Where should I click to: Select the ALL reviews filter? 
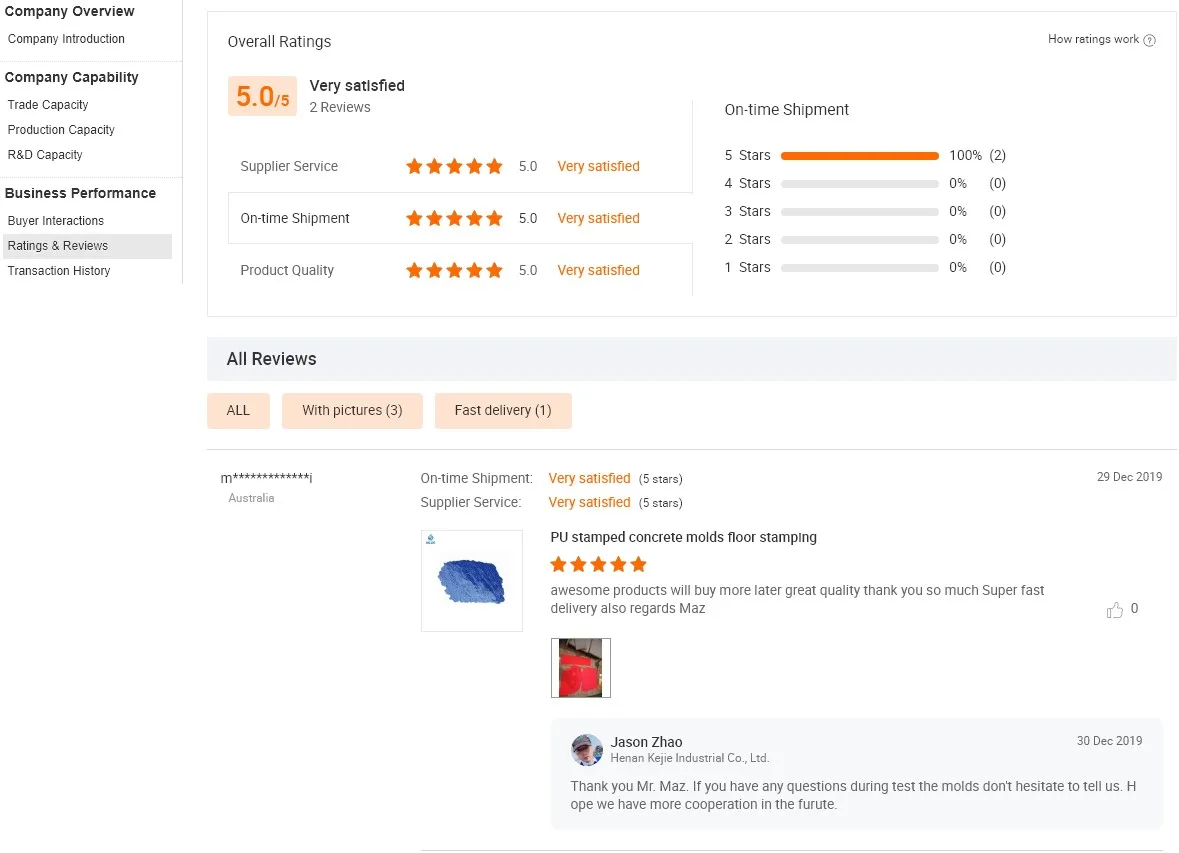(238, 411)
